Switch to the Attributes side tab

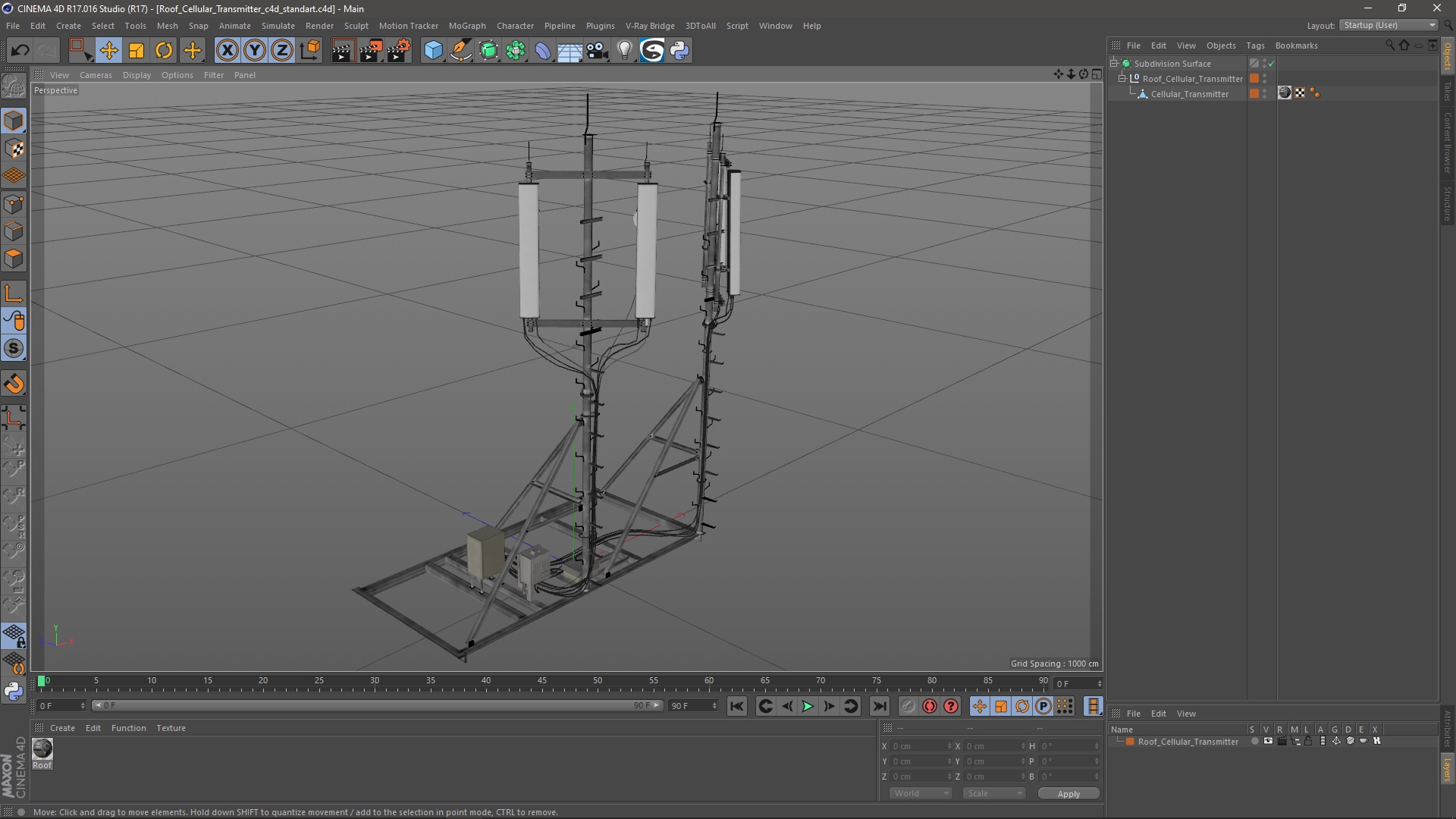point(1448,730)
